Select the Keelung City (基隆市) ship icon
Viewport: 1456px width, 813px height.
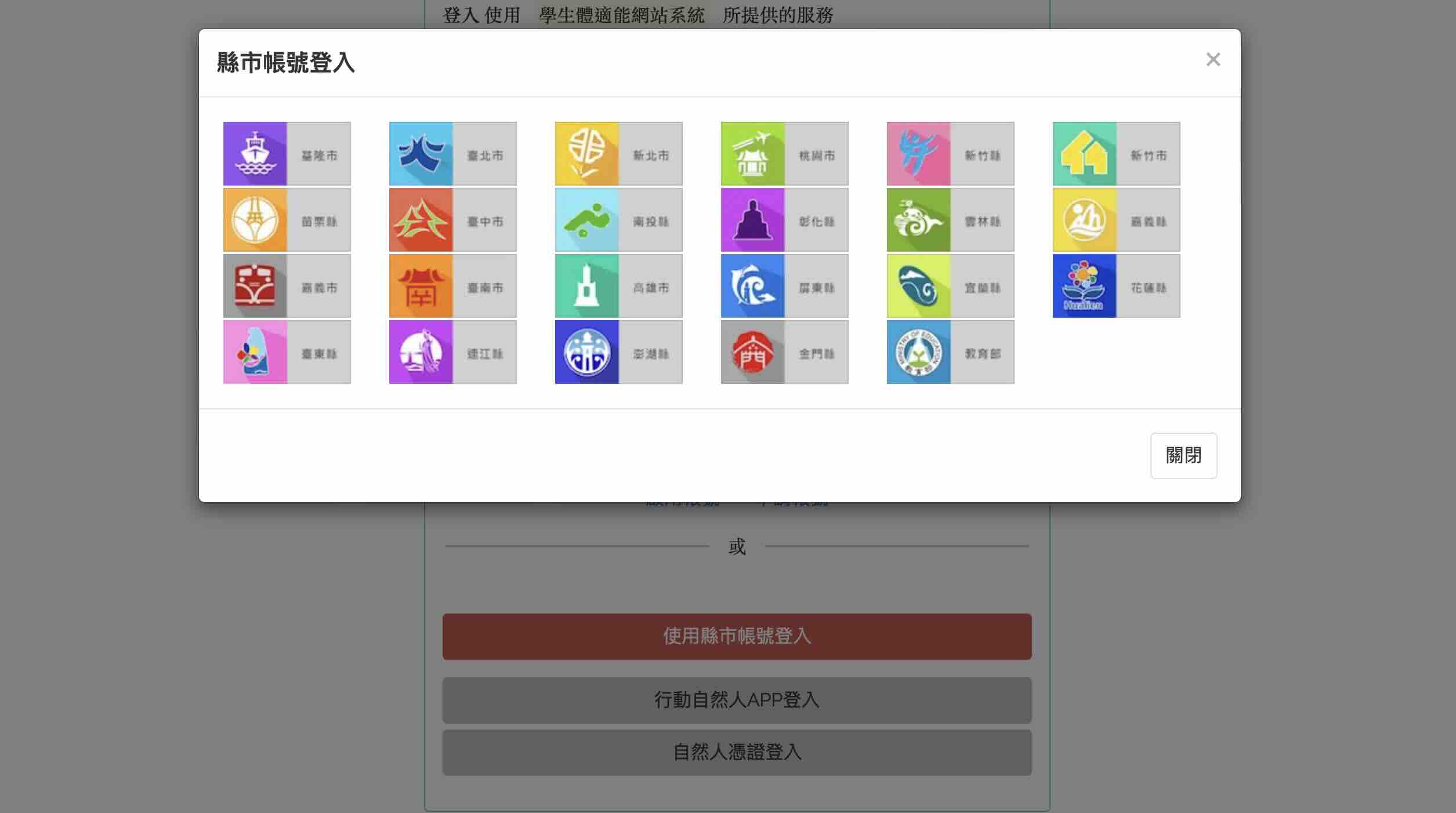255,154
